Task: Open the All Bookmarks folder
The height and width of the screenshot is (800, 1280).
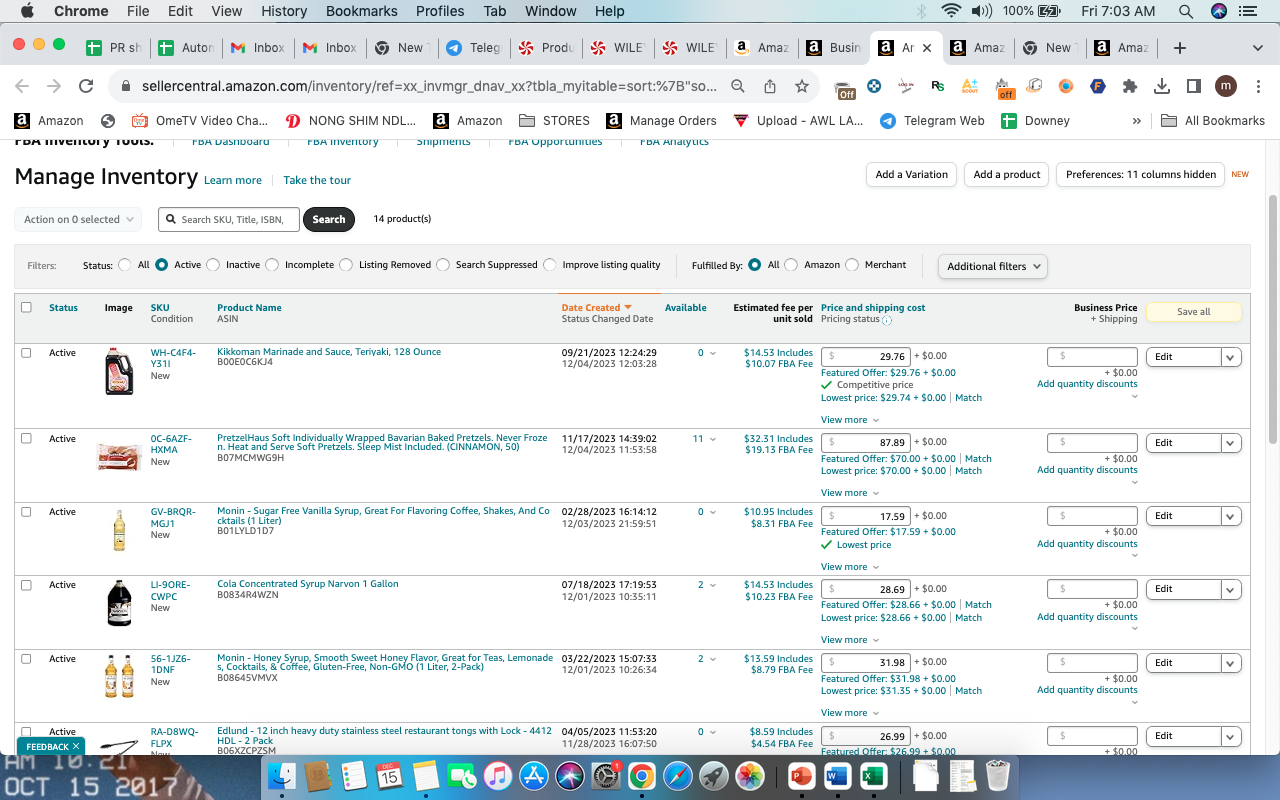Action: pyautogui.click(x=1213, y=121)
